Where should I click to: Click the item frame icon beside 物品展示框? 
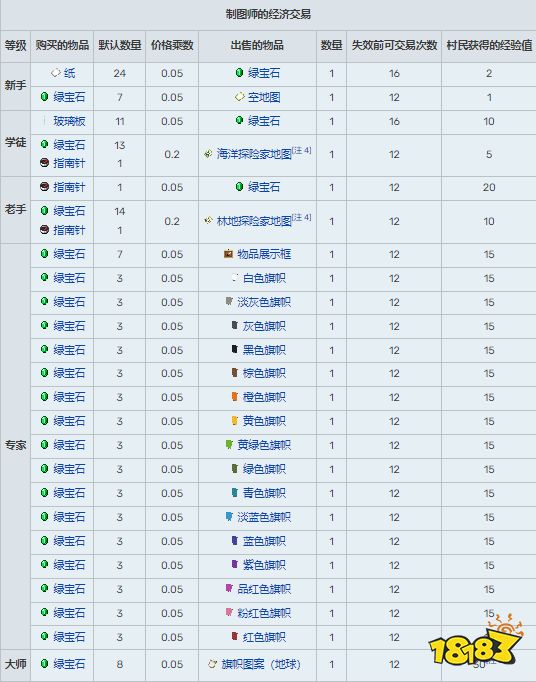tap(228, 254)
